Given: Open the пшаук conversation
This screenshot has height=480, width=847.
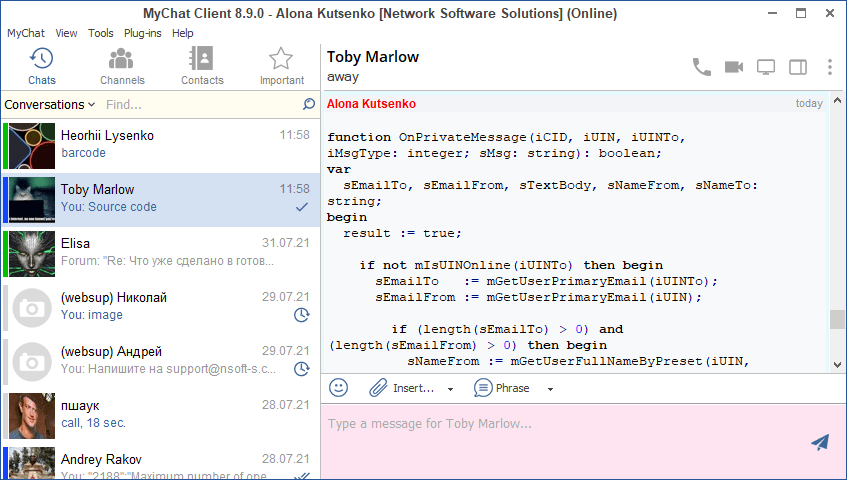Looking at the screenshot, I should tap(161, 416).
